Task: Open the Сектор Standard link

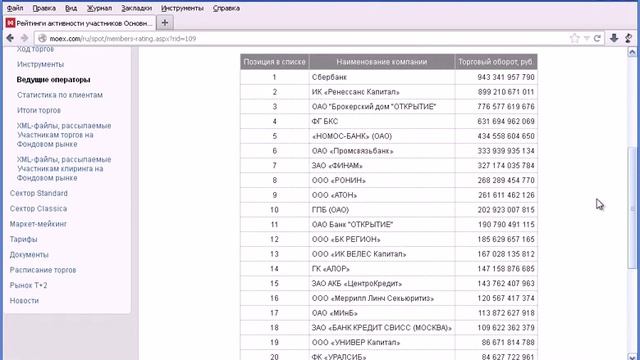Action: coord(39,193)
